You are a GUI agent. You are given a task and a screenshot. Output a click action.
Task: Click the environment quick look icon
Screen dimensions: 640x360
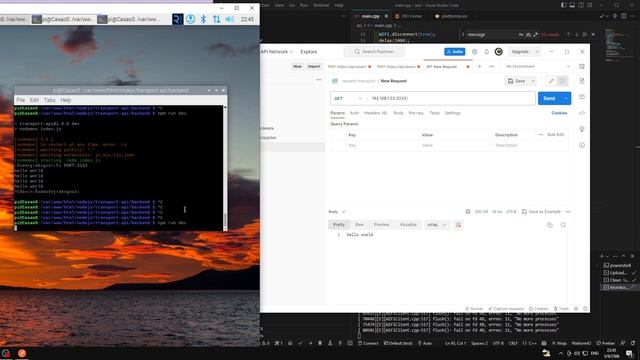click(x=582, y=67)
